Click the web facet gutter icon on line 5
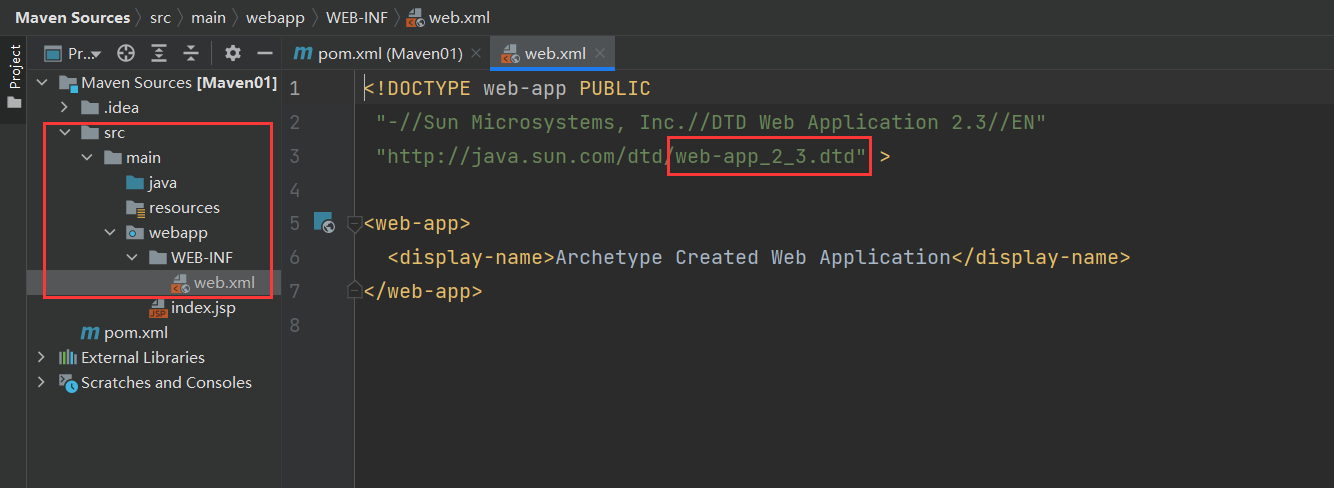 (x=323, y=223)
